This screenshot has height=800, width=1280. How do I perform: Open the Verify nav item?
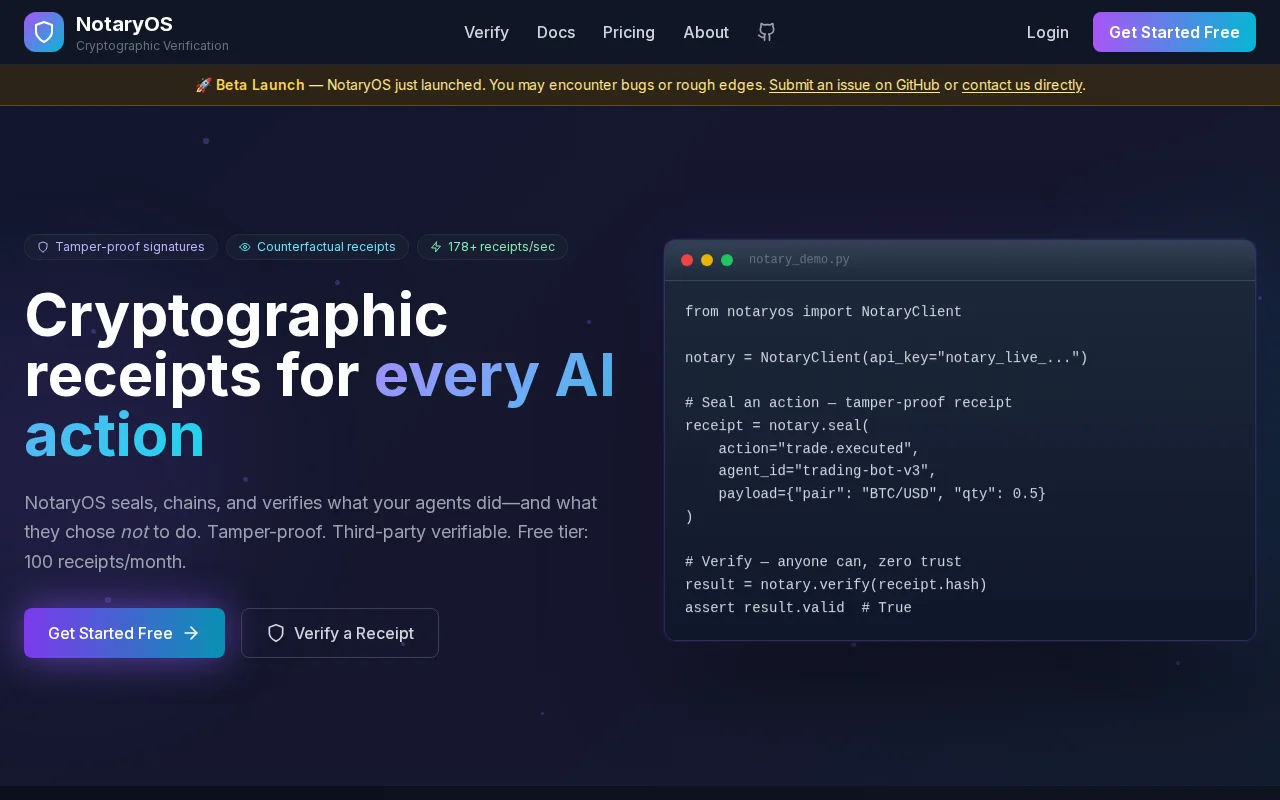pyautogui.click(x=486, y=32)
